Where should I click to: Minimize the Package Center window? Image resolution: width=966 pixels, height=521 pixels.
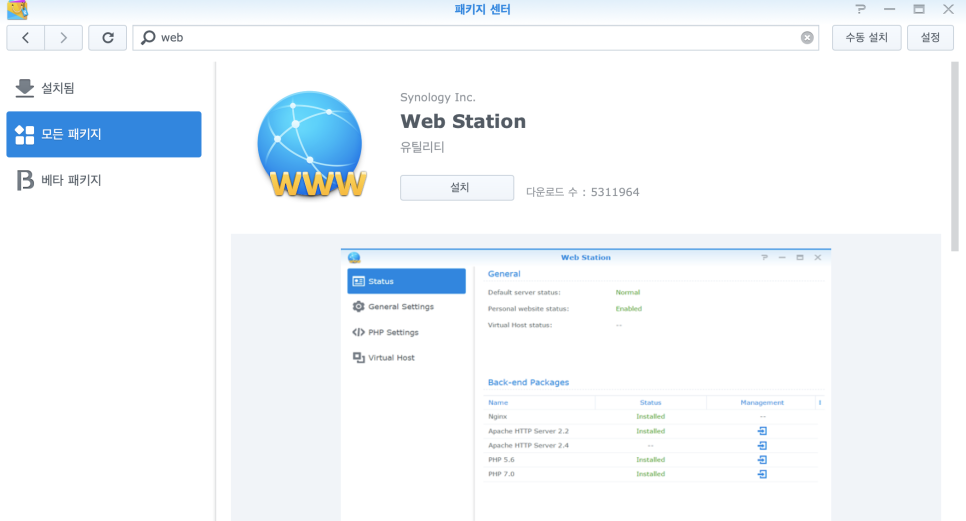889,9
